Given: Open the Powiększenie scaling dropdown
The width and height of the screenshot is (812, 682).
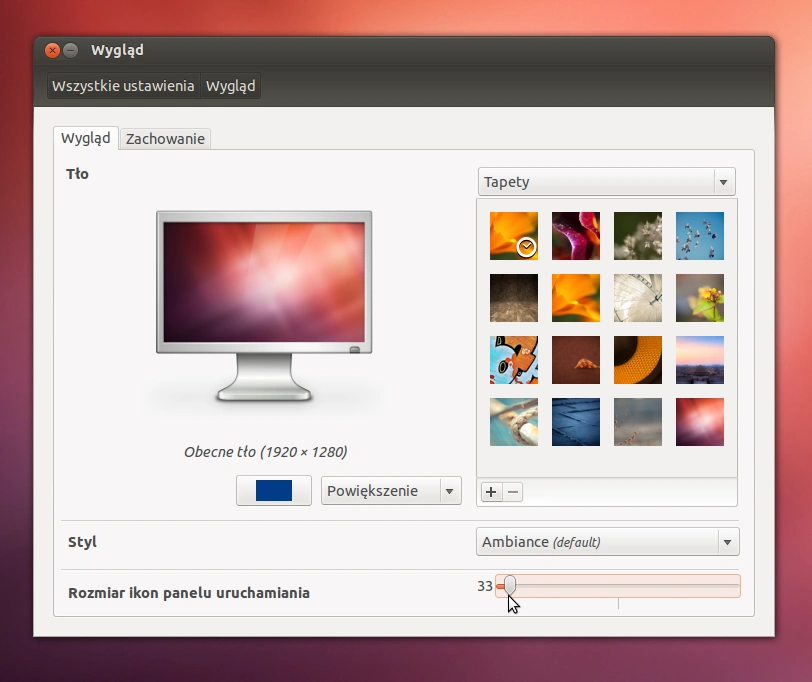Looking at the screenshot, I should pos(391,490).
